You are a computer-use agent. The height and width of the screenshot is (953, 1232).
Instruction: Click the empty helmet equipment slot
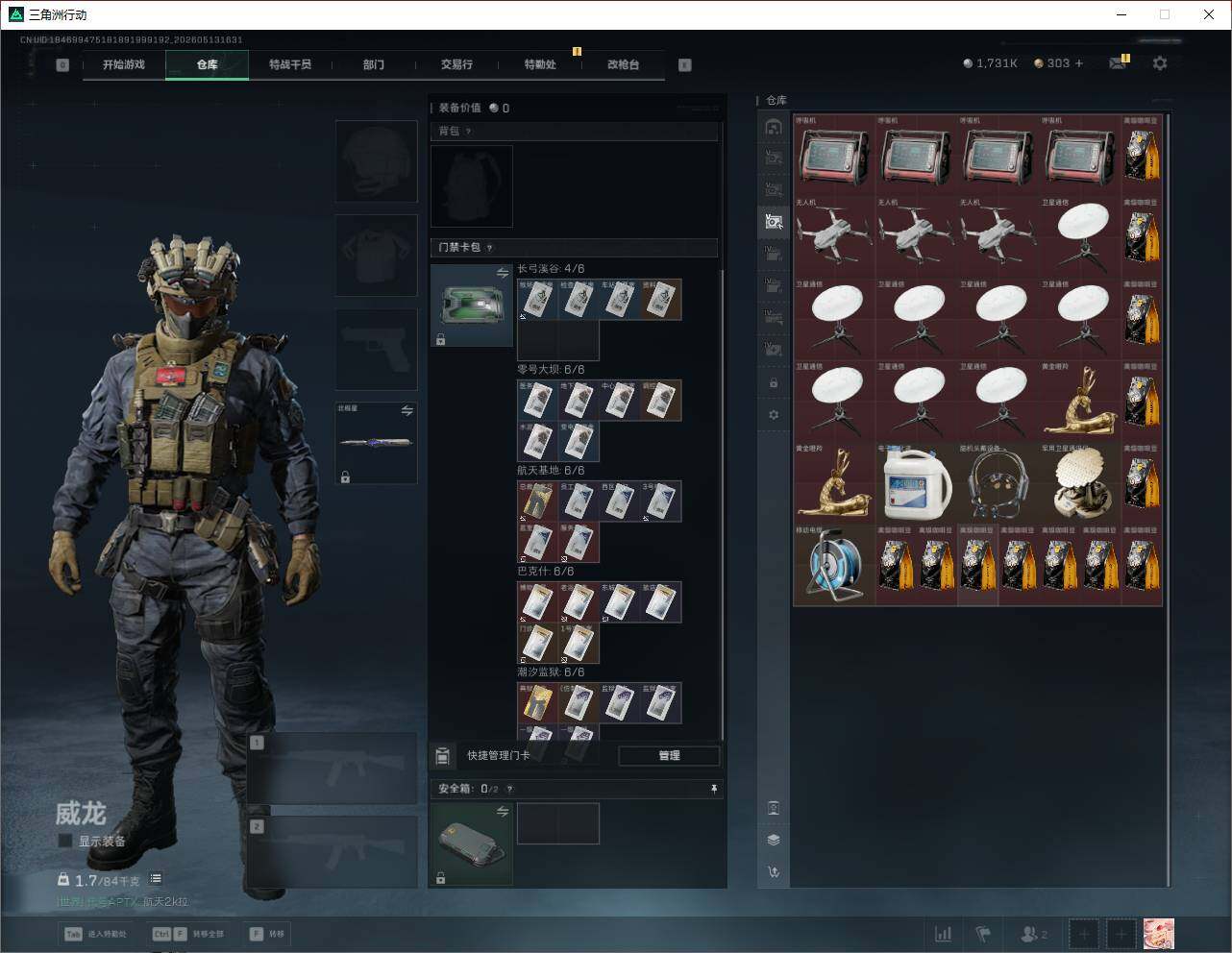click(x=377, y=161)
